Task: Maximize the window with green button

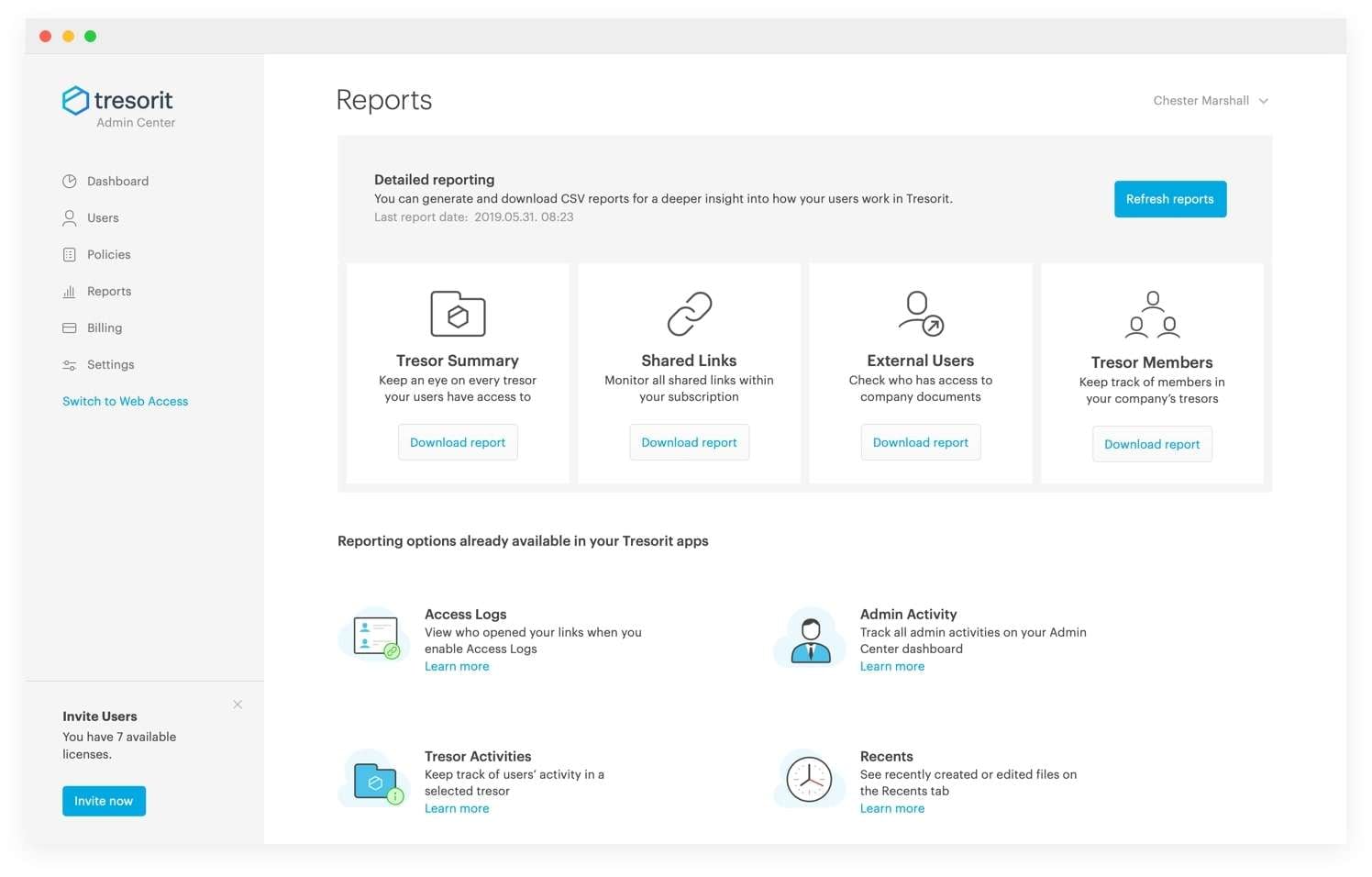Action: pyautogui.click(x=90, y=37)
